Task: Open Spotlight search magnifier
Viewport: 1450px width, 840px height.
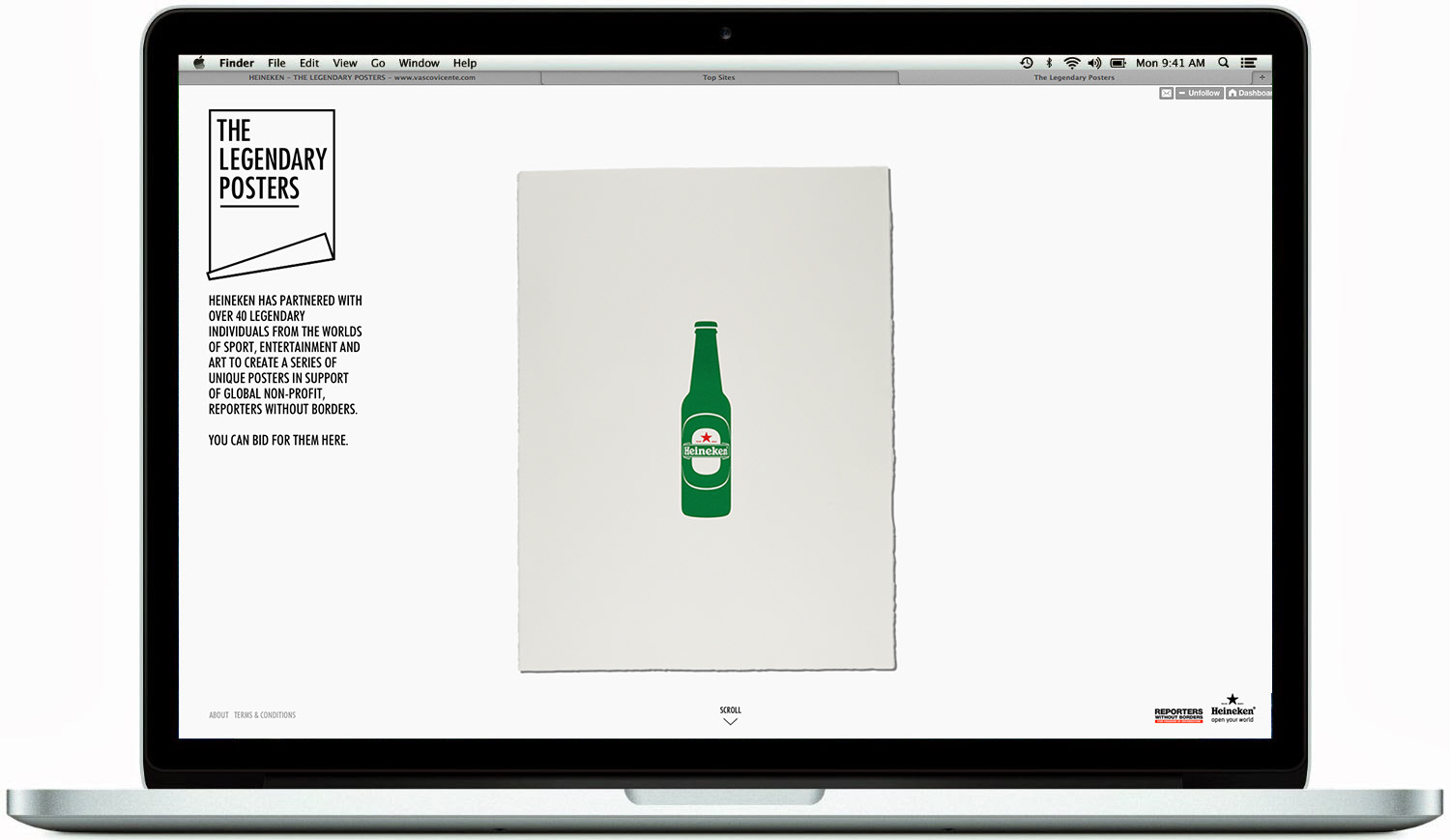Action: coord(1224,63)
